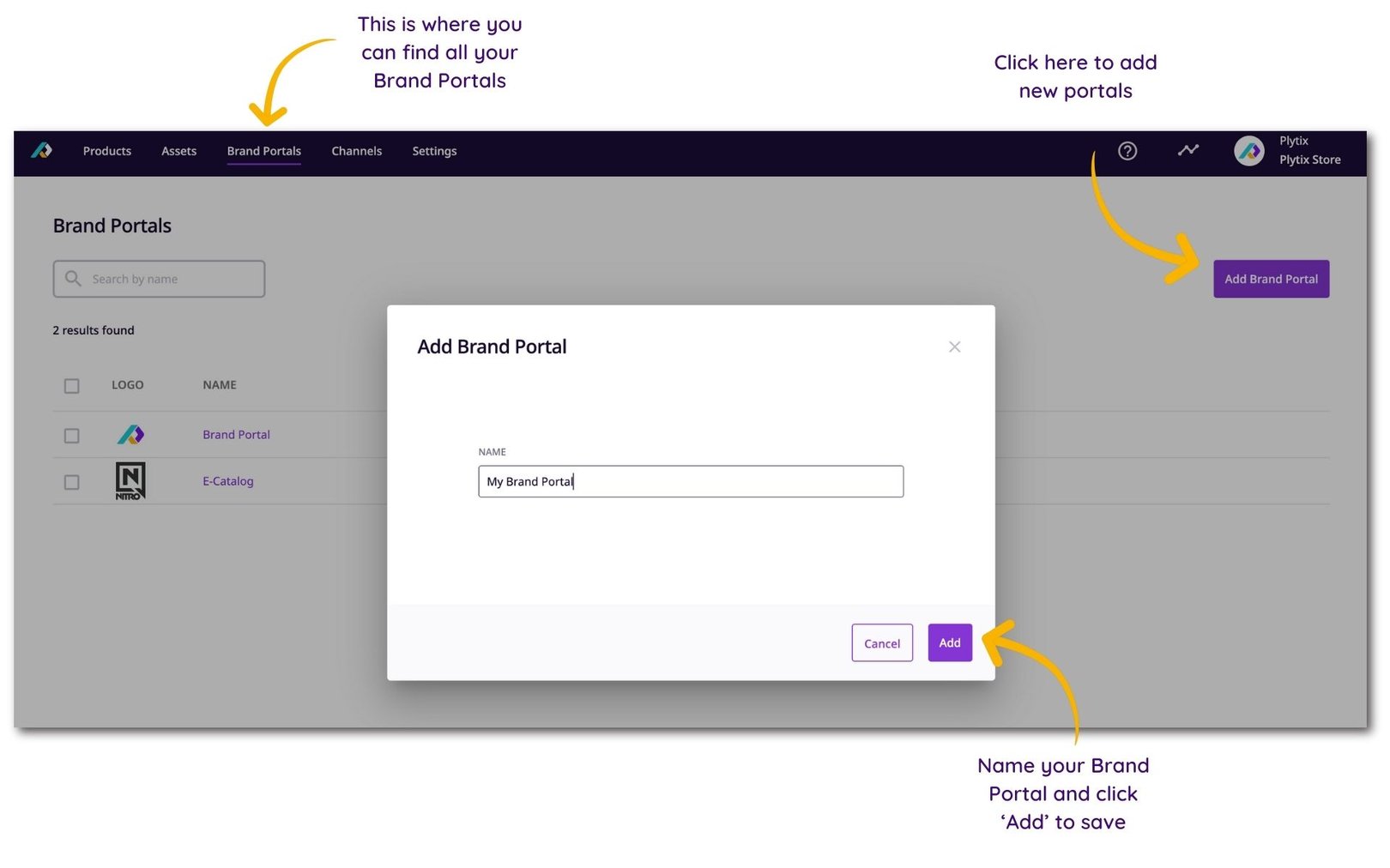Image resolution: width=1390 pixels, height=868 pixels.
Task: Open the Assets section
Action: pos(178,151)
